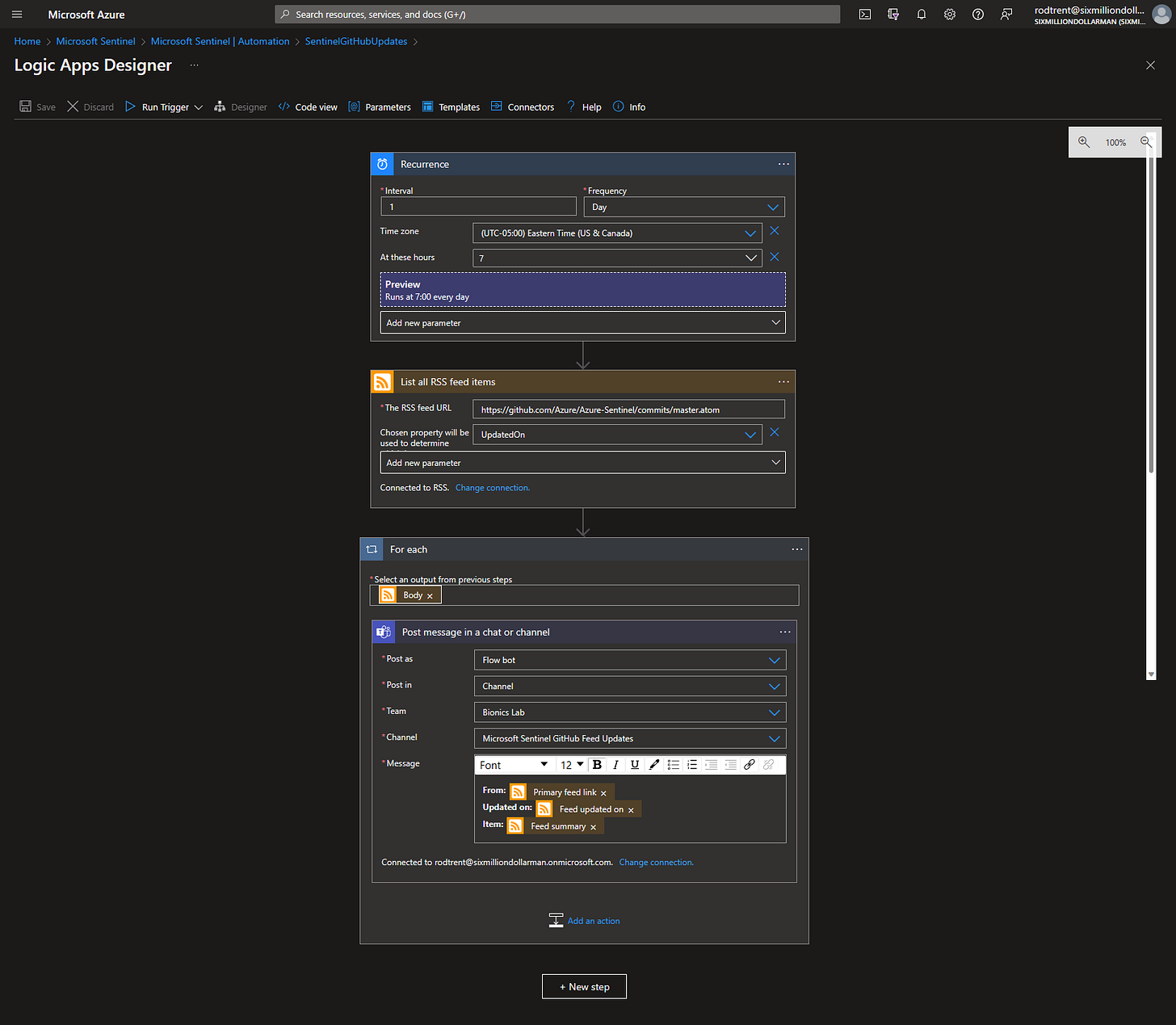
Task: Remove the Primary feed link token
Action: (x=603, y=793)
